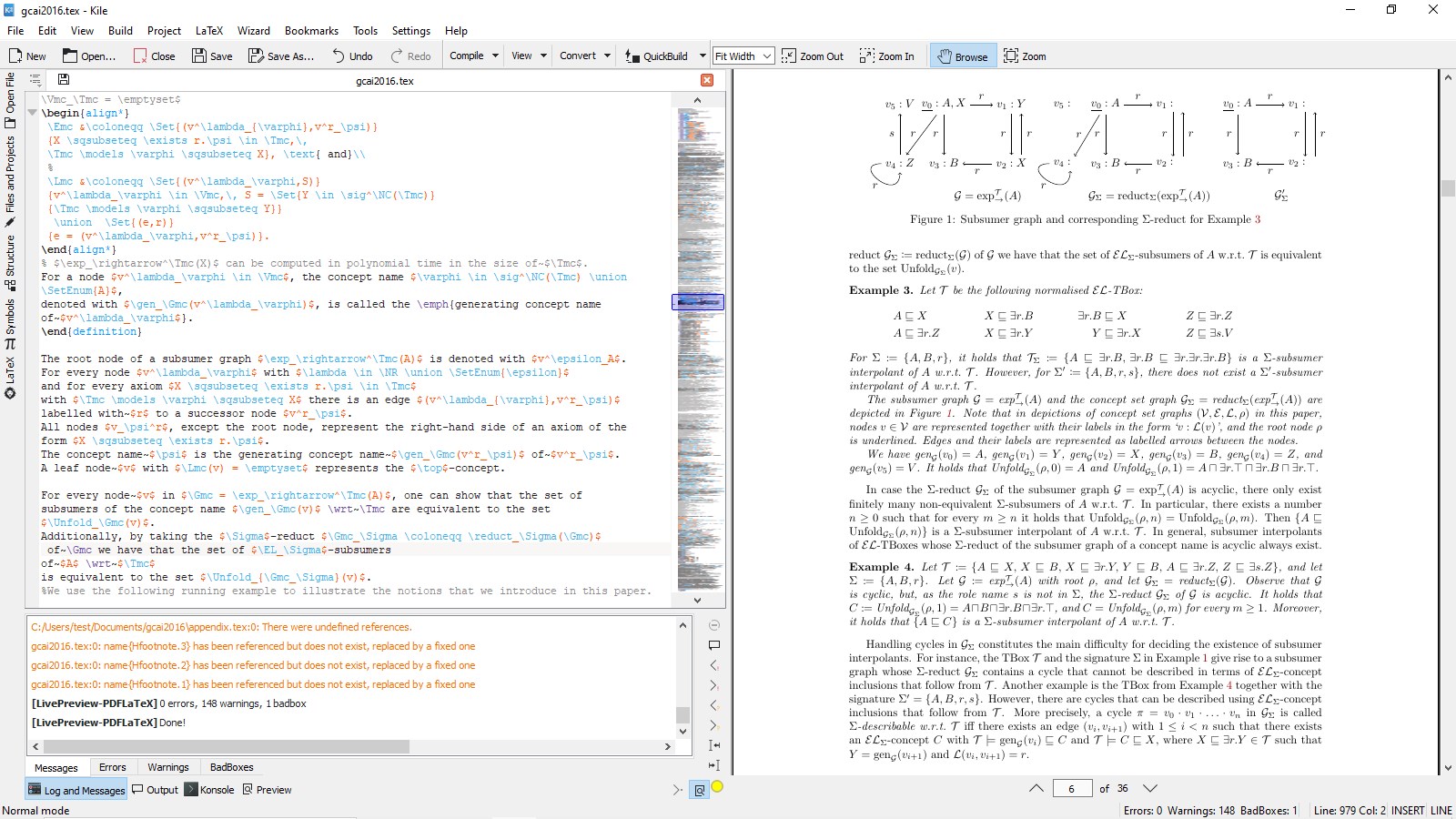The width and height of the screenshot is (1456, 819).
Task: Zoom Out of the PDF preview
Action: pos(813,56)
